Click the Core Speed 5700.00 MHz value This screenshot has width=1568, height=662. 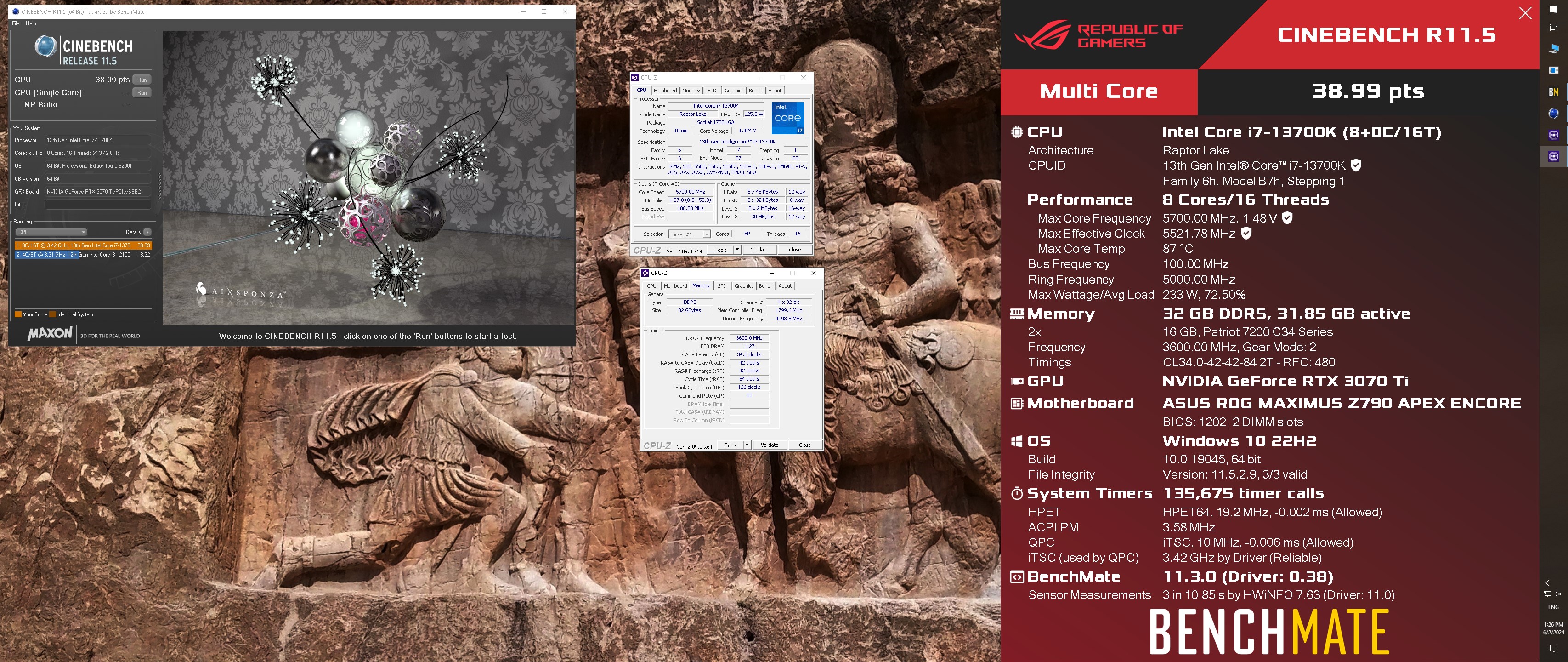690,192
